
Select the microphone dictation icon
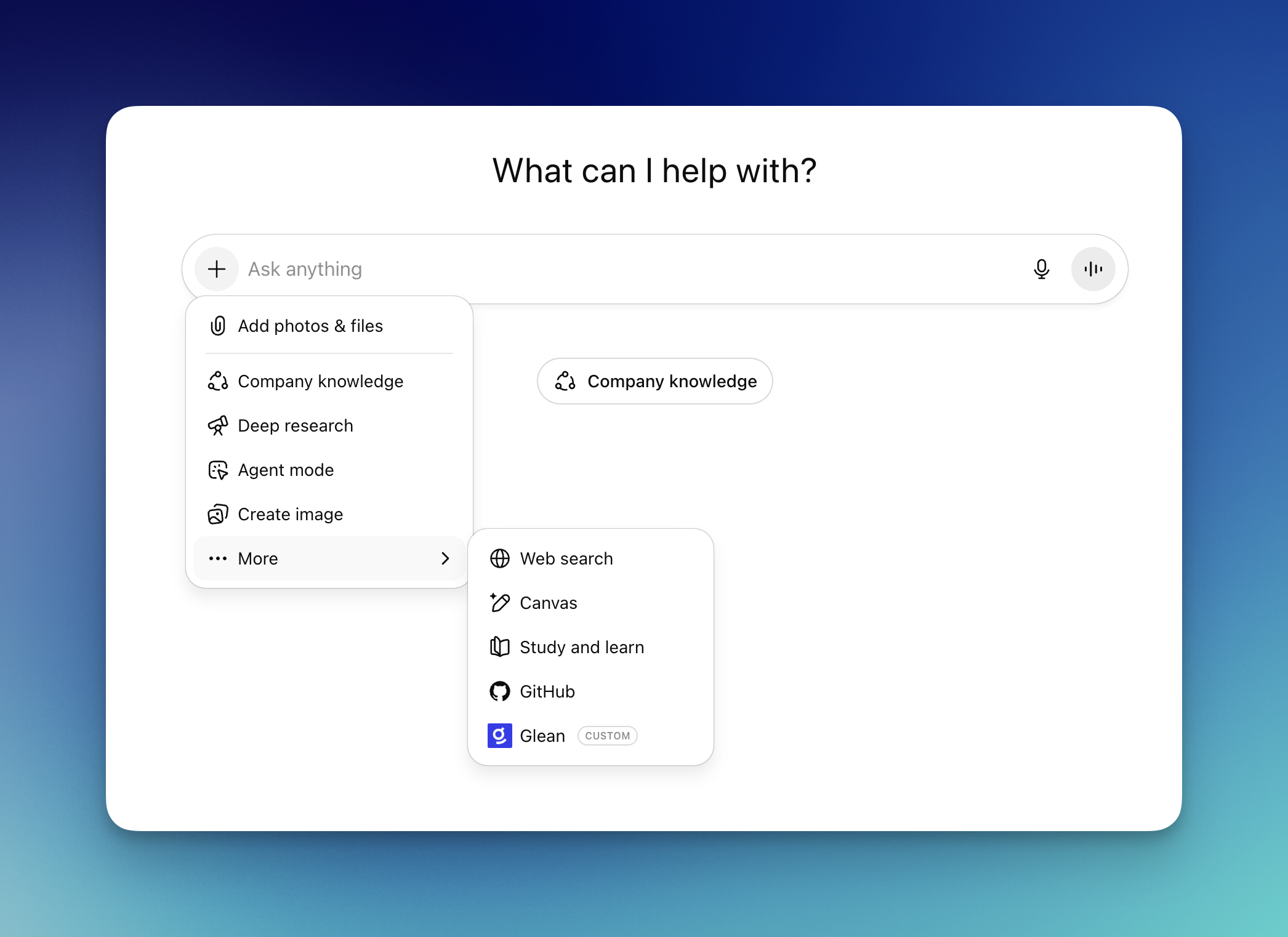point(1042,269)
